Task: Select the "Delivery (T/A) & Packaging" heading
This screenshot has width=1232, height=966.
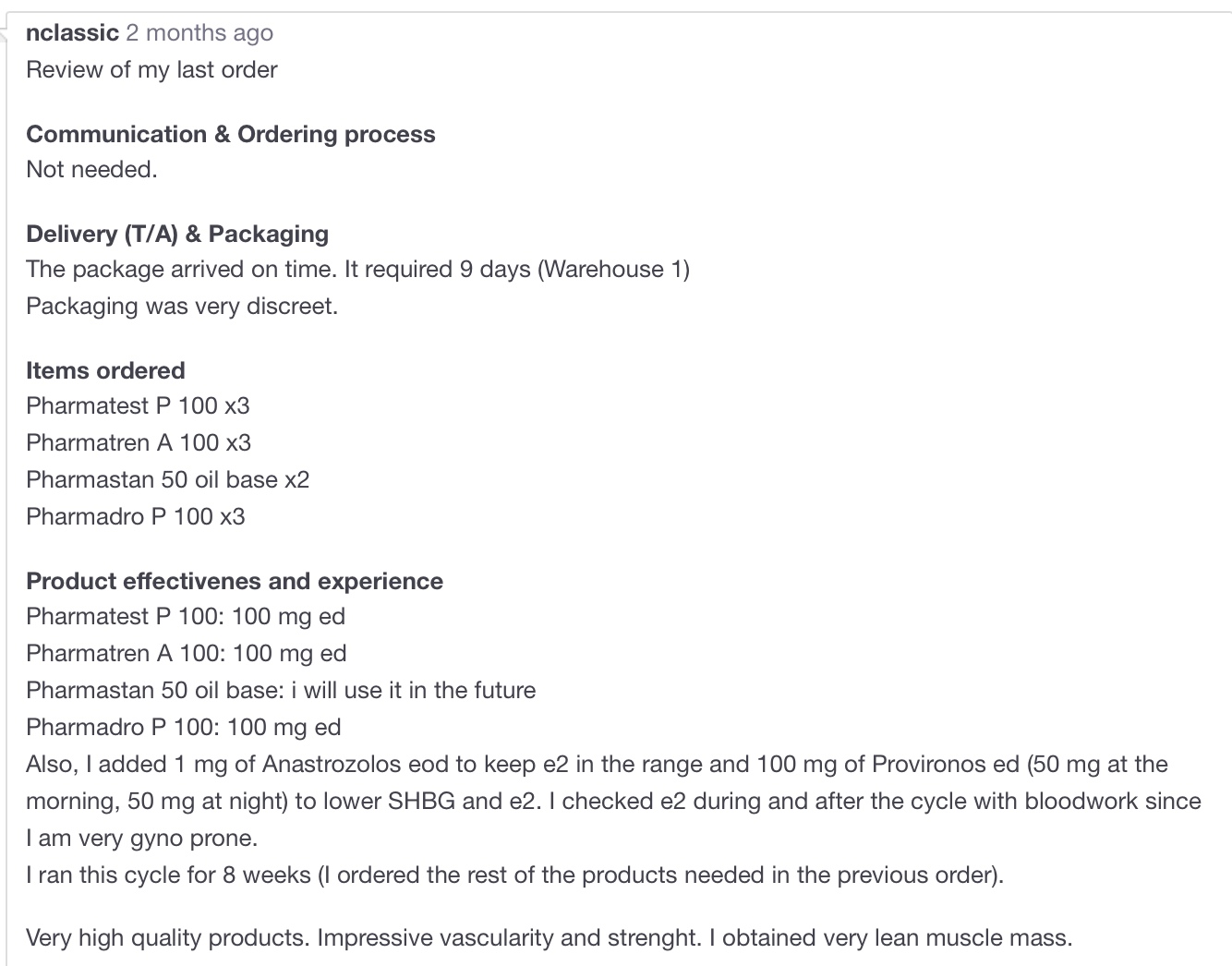Action: coord(176,234)
